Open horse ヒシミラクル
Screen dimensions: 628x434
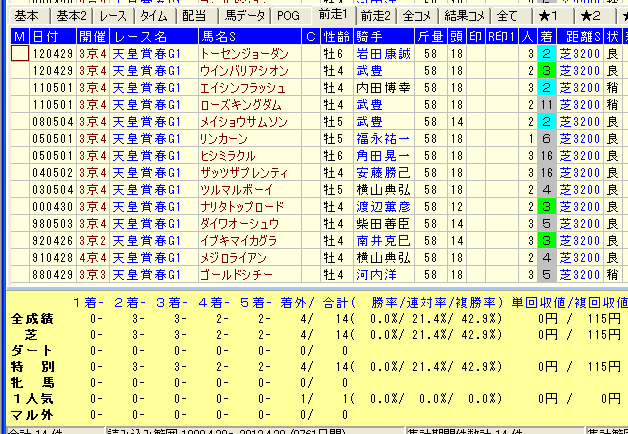tap(228, 156)
